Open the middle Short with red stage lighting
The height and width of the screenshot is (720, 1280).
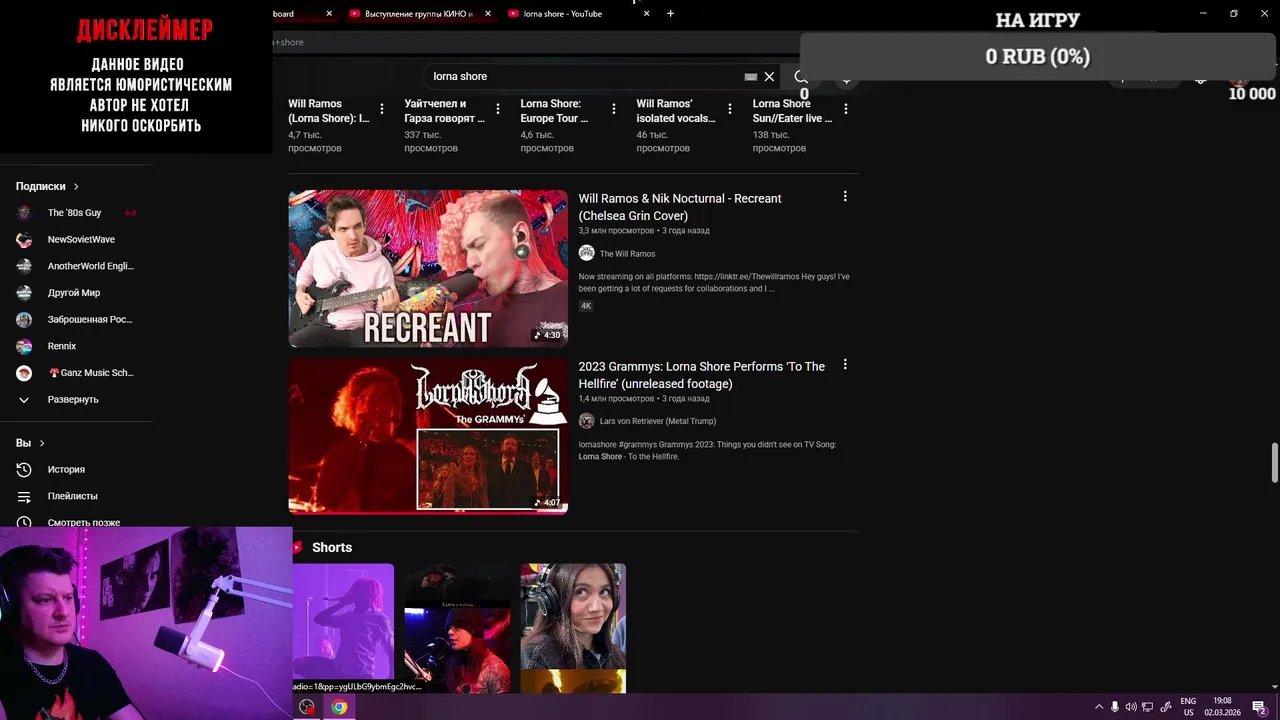click(457, 628)
